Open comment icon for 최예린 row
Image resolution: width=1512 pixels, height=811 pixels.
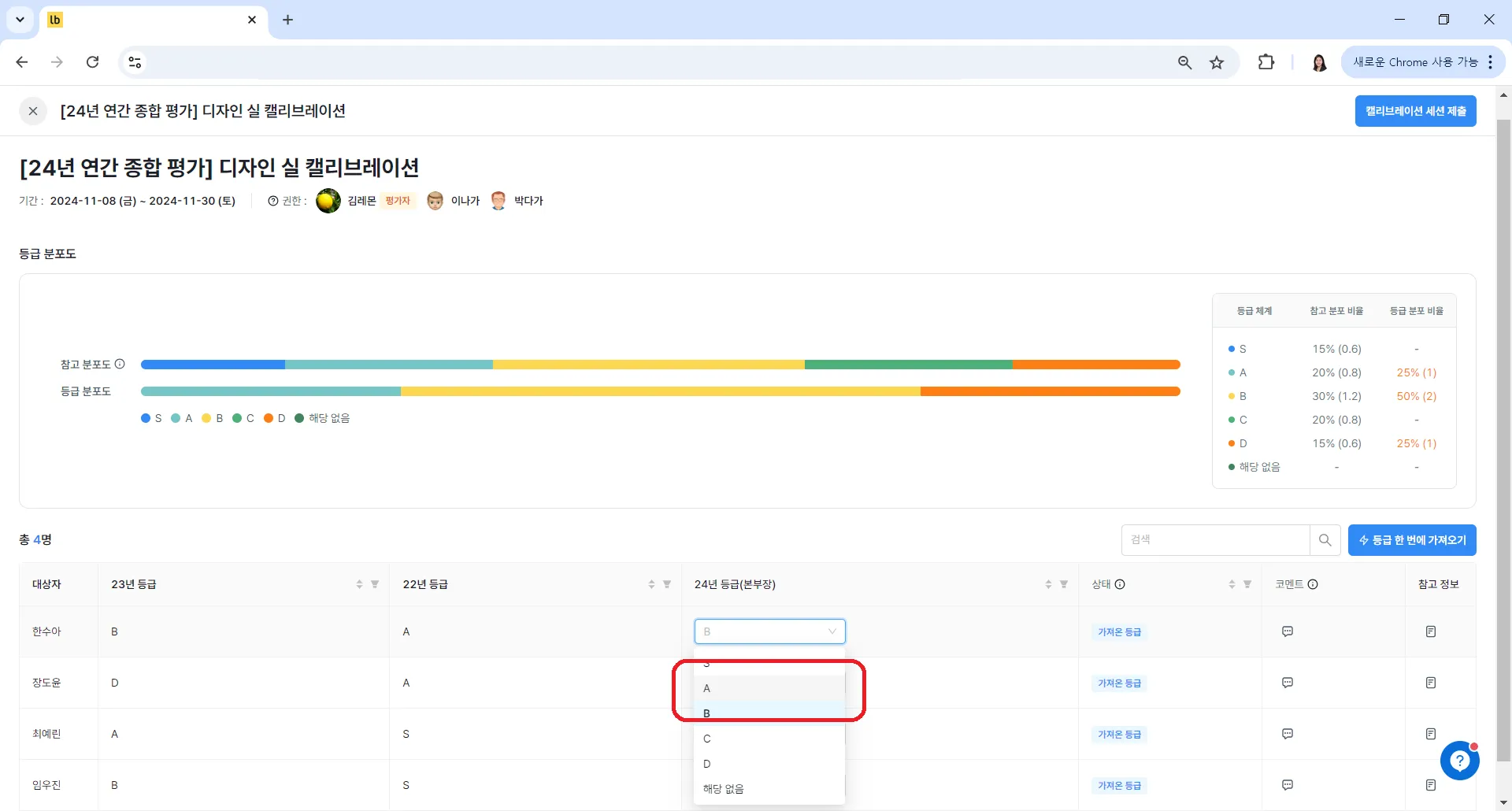[x=1288, y=734]
